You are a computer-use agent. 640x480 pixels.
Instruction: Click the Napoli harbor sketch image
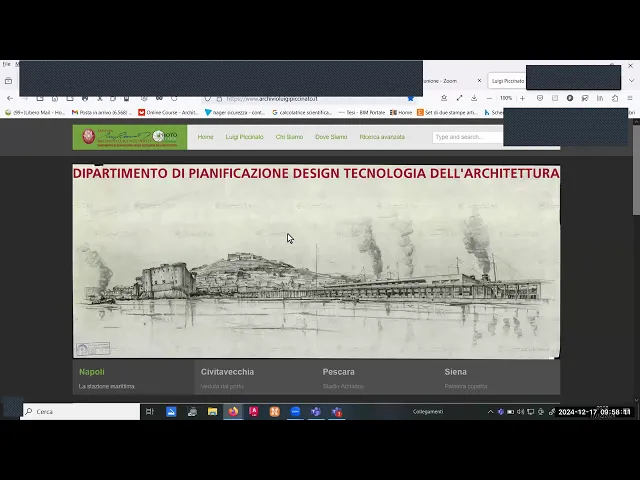point(316,261)
